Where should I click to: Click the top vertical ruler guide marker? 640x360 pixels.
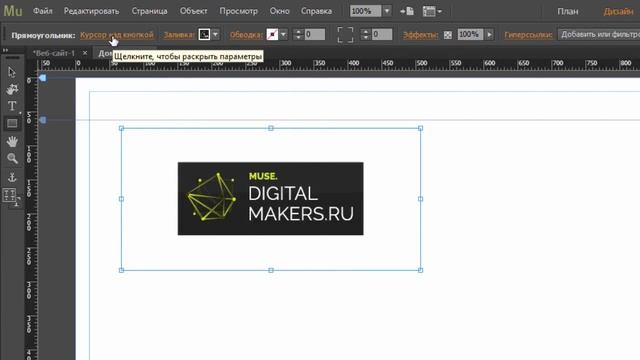[42, 78]
